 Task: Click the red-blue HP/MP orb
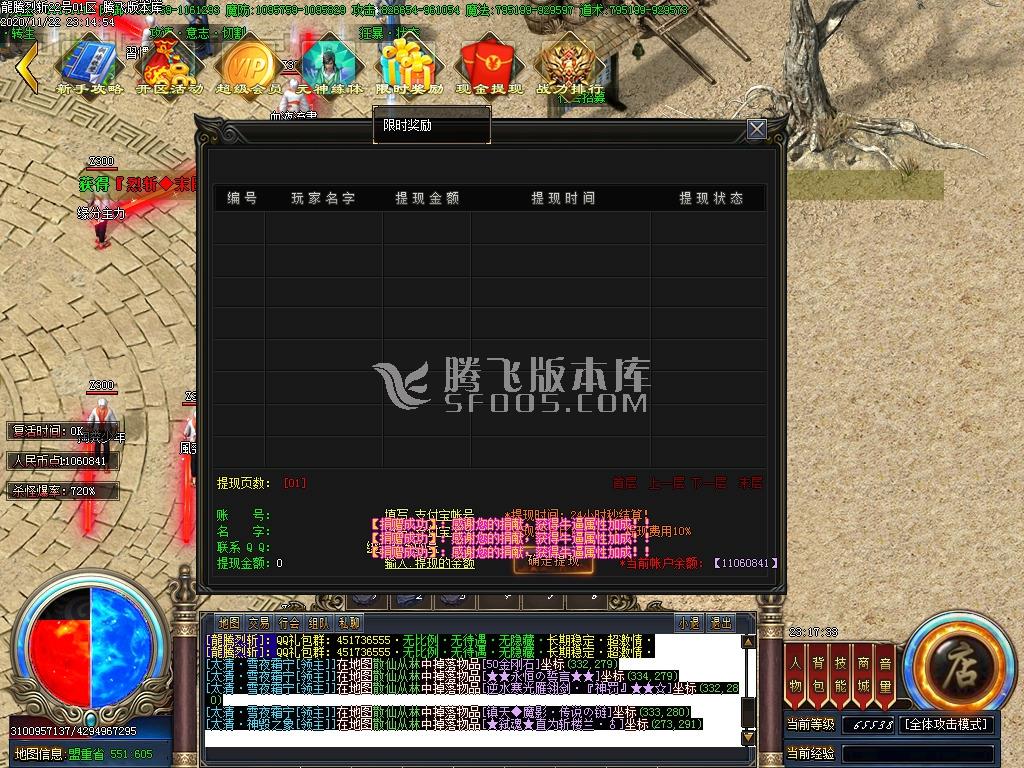point(91,648)
